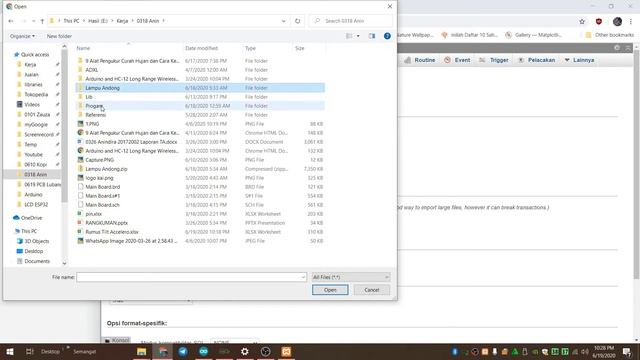Expand the address path history dropdown
The width and height of the screenshot is (640, 360).
click(x=284, y=21)
